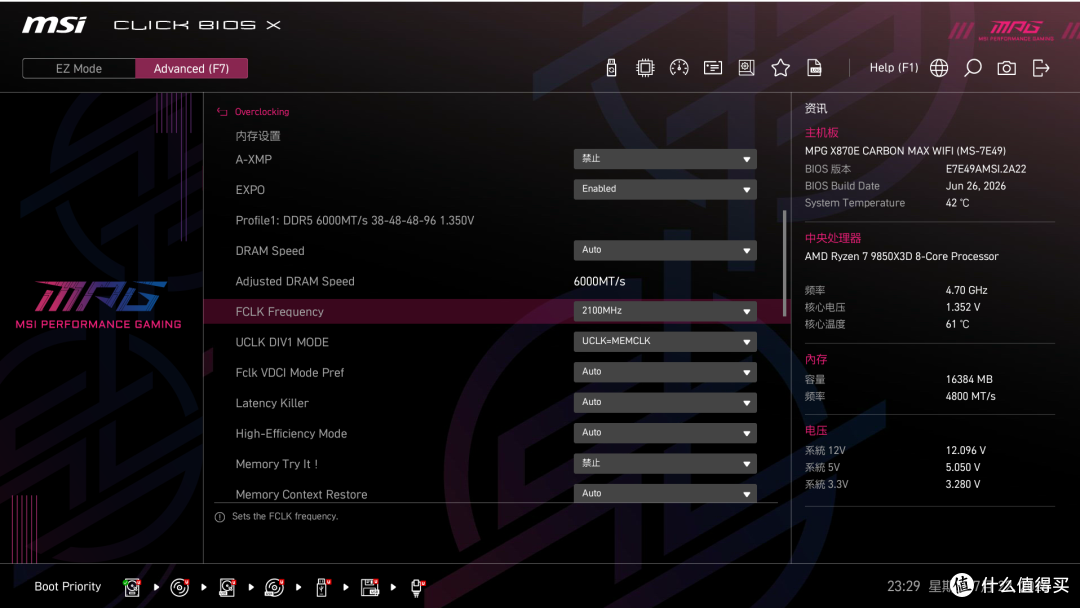This screenshot has width=1080, height=608.
Task: Open the Latency Killer dropdown
Action: (x=665, y=403)
